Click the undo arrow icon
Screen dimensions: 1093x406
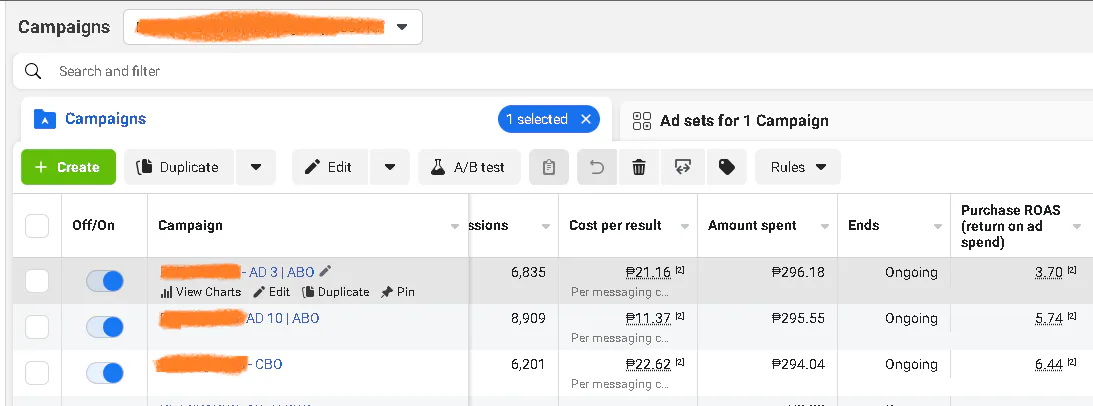pyautogui.click(x=597, y=167)
